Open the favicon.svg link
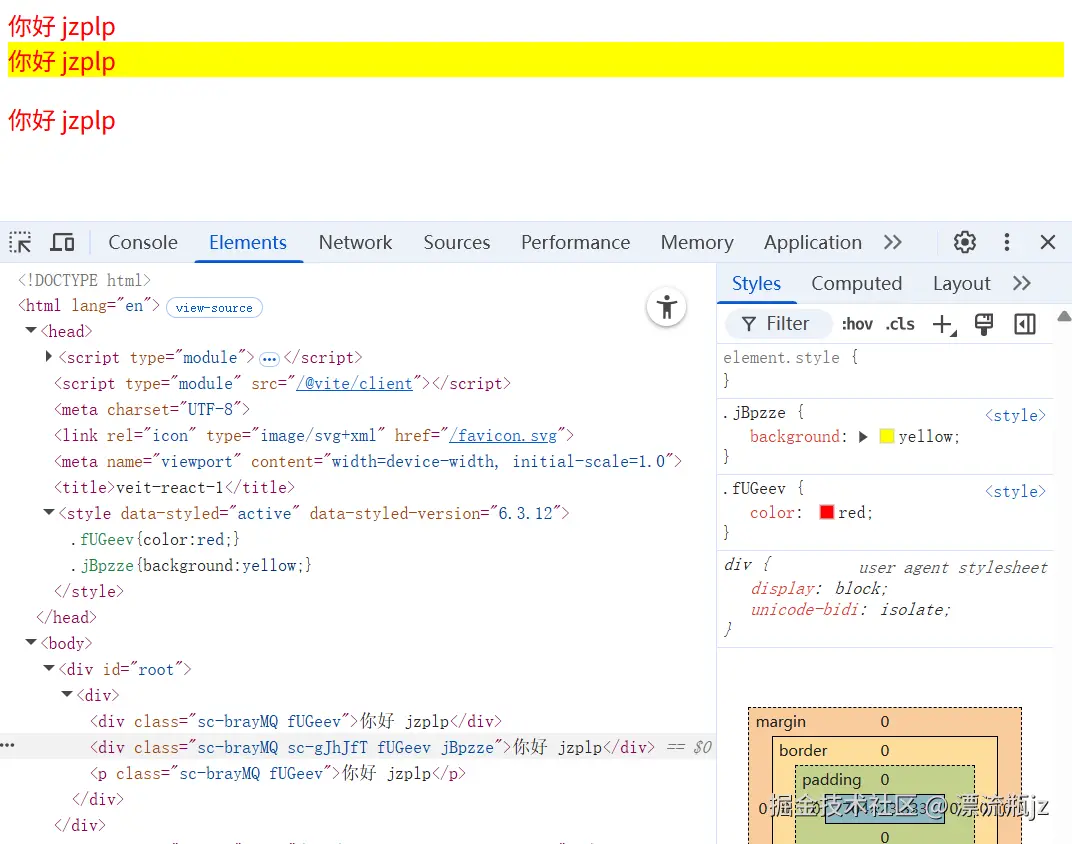The image size is (1072, 844). (x=506, y=434)
